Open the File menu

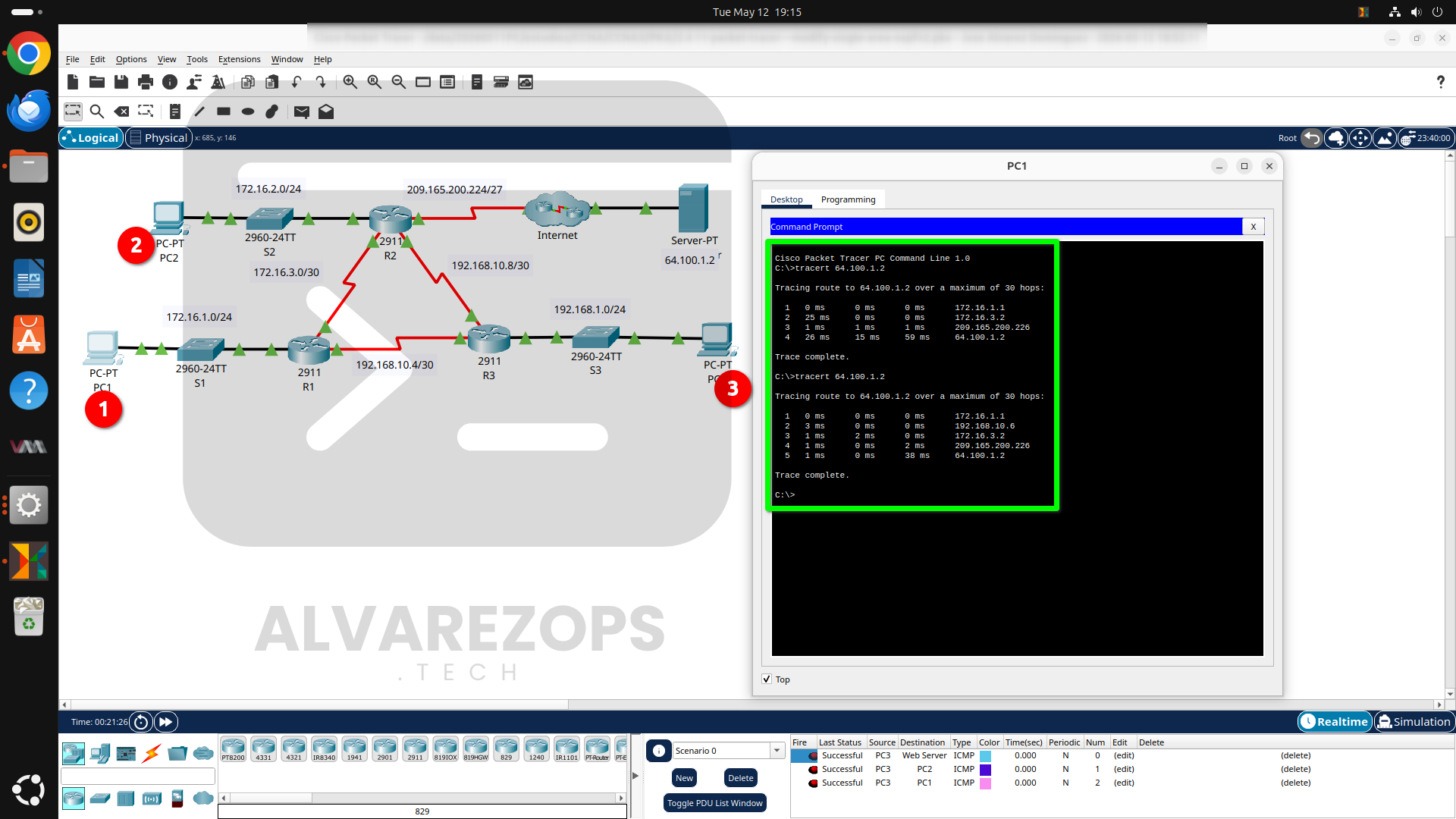[x=73, y=59]
